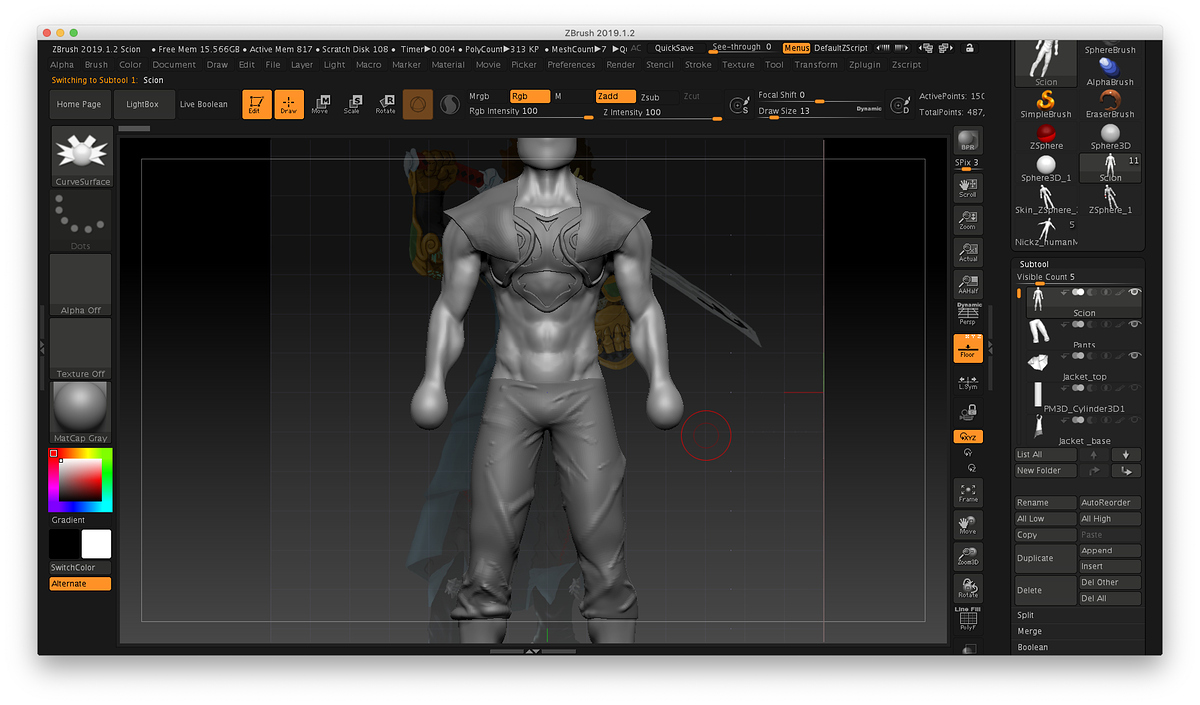The width and height of the screenshot is (1200, 705).
Task: Open LightBox
Action: tap(143, 104)
